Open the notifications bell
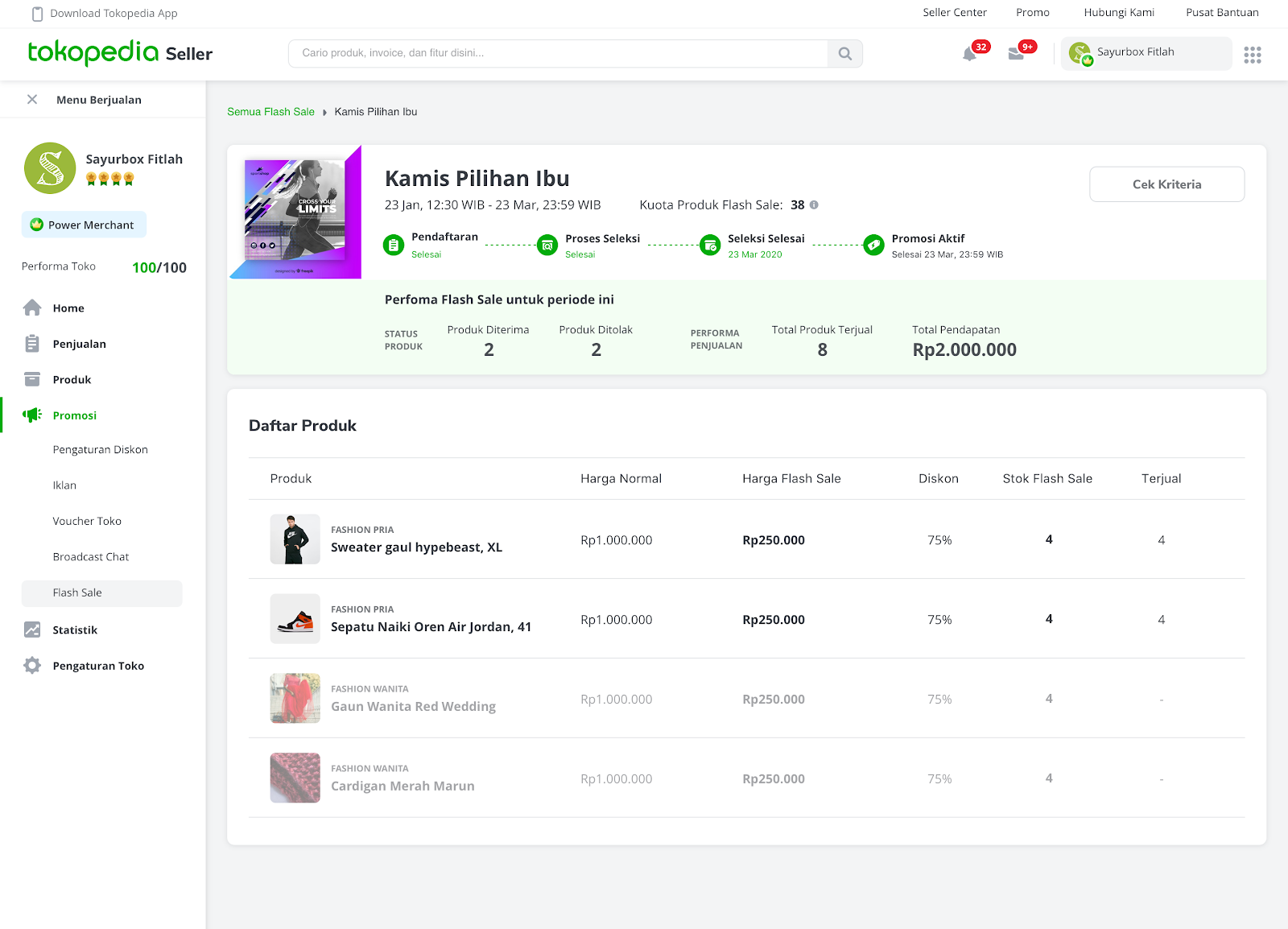Image resolution: width=1288 pixels, height=929 pixels. coord(970,52)
